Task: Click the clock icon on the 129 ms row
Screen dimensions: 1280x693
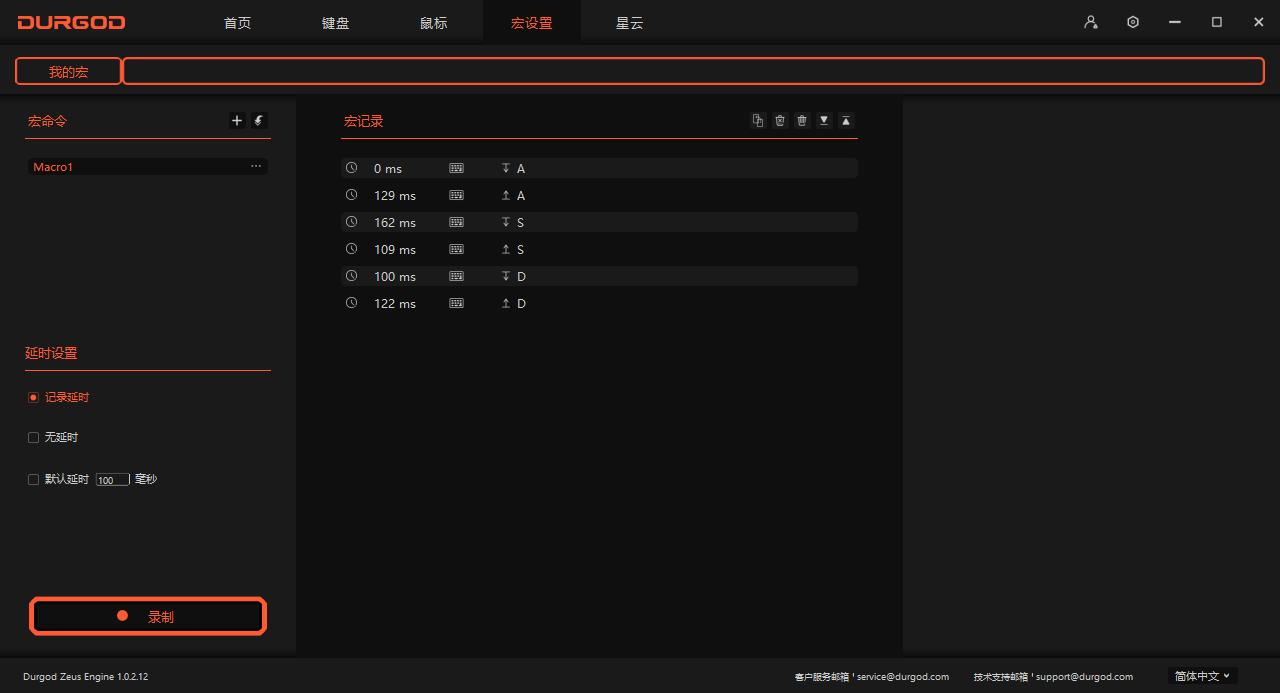Action: point(351,195)
